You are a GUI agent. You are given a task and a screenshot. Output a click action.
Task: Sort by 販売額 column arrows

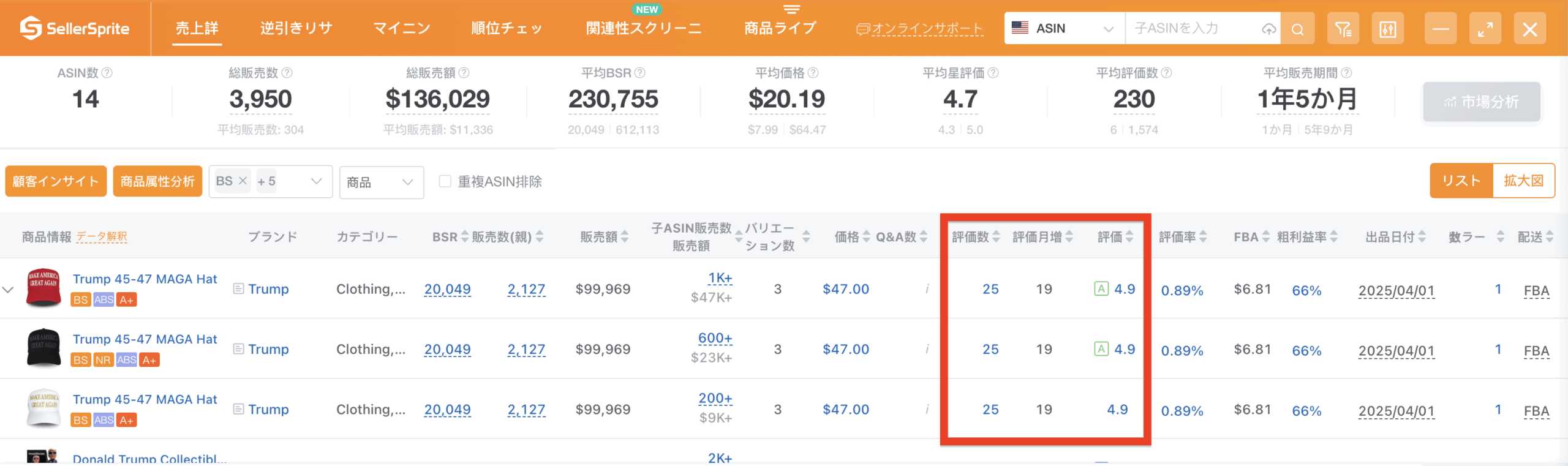[x=625, y=236]
